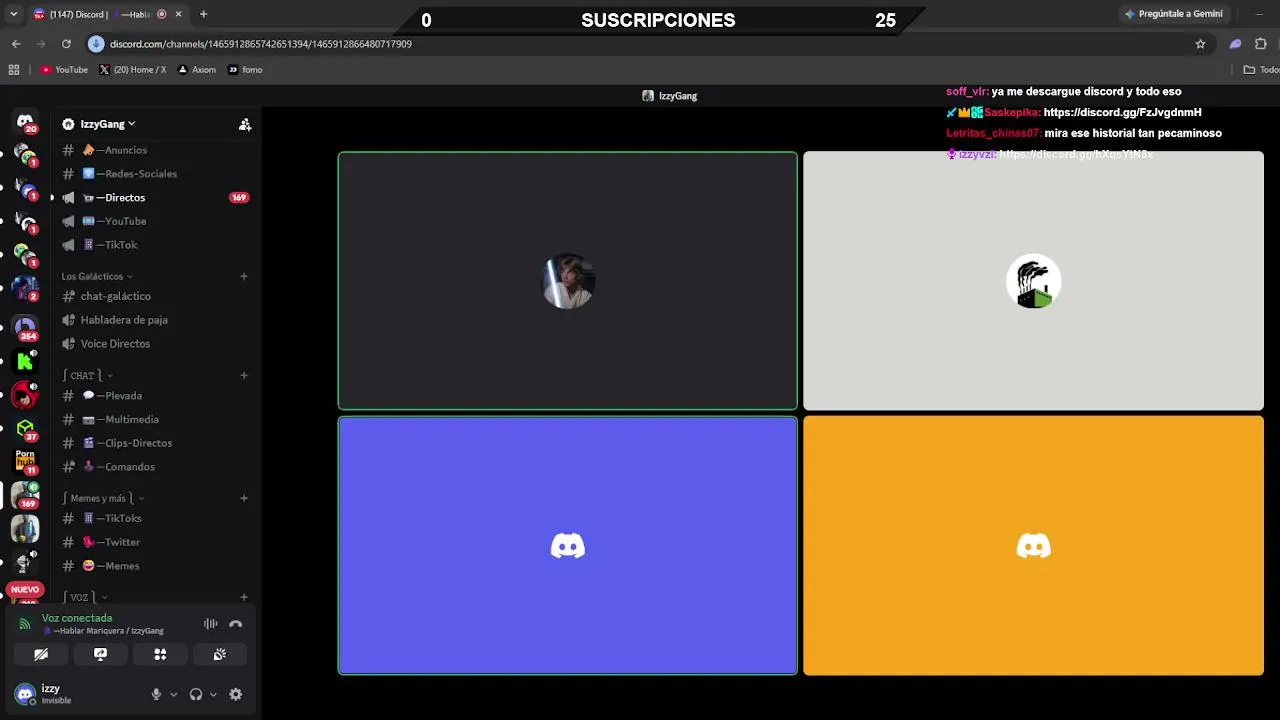Screen dimensions: 1280x720
Task: Open the Twitter channel
Action: tap(156, 542)
